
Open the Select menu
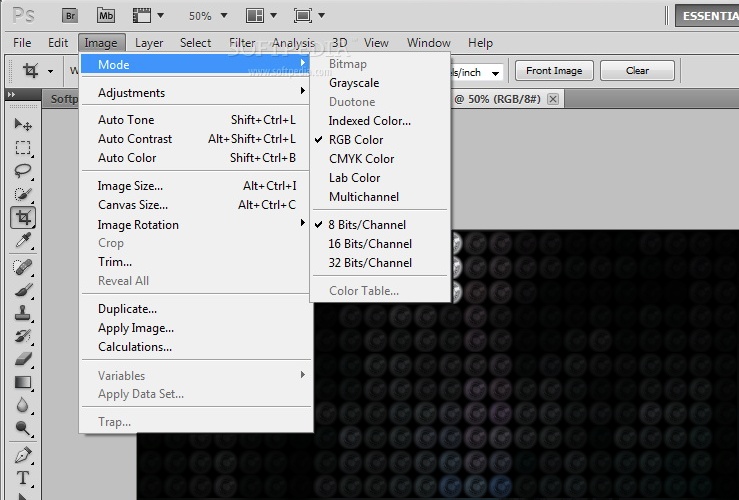[195, 43]
